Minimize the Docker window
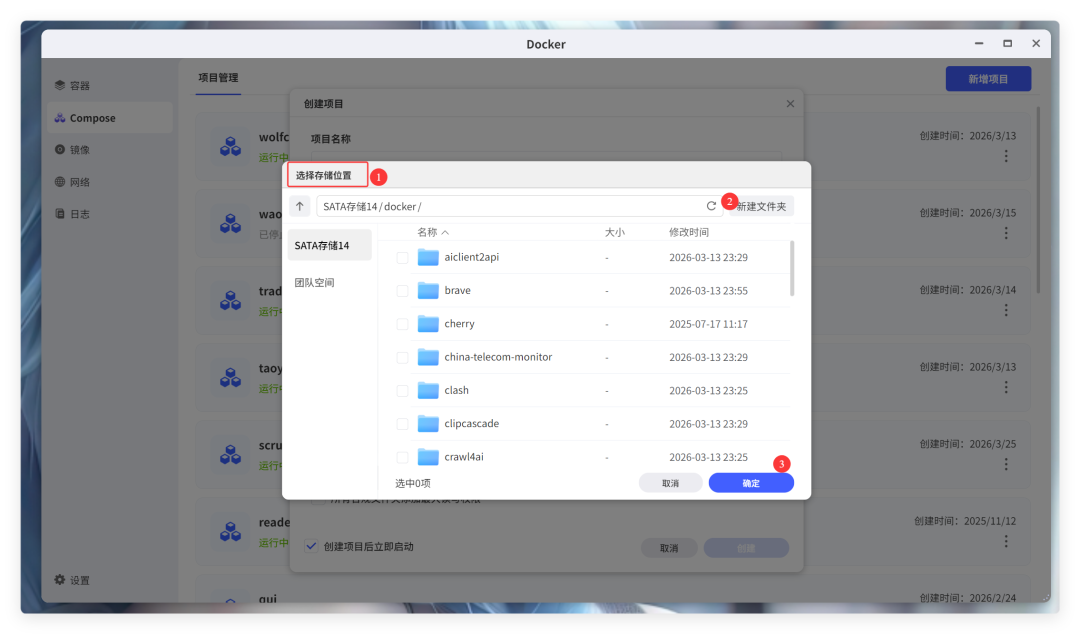This screenshot has height=634, width=1080. pos(979,43)
